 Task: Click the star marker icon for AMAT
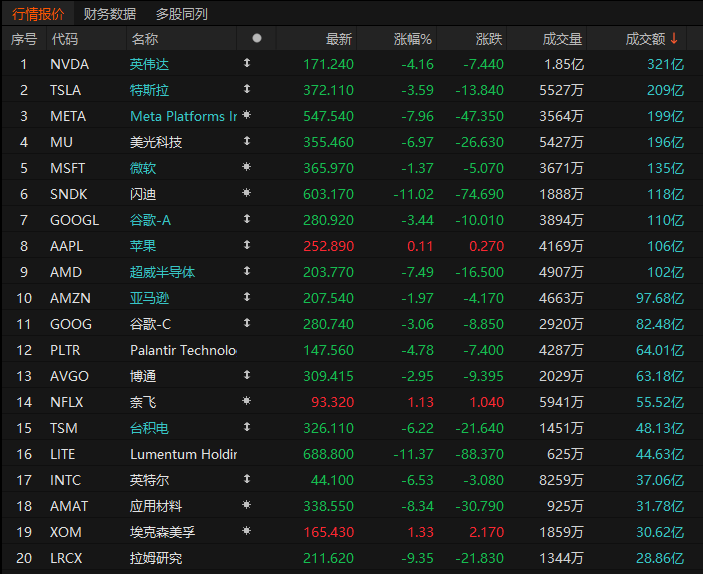(x=247, y=505)
